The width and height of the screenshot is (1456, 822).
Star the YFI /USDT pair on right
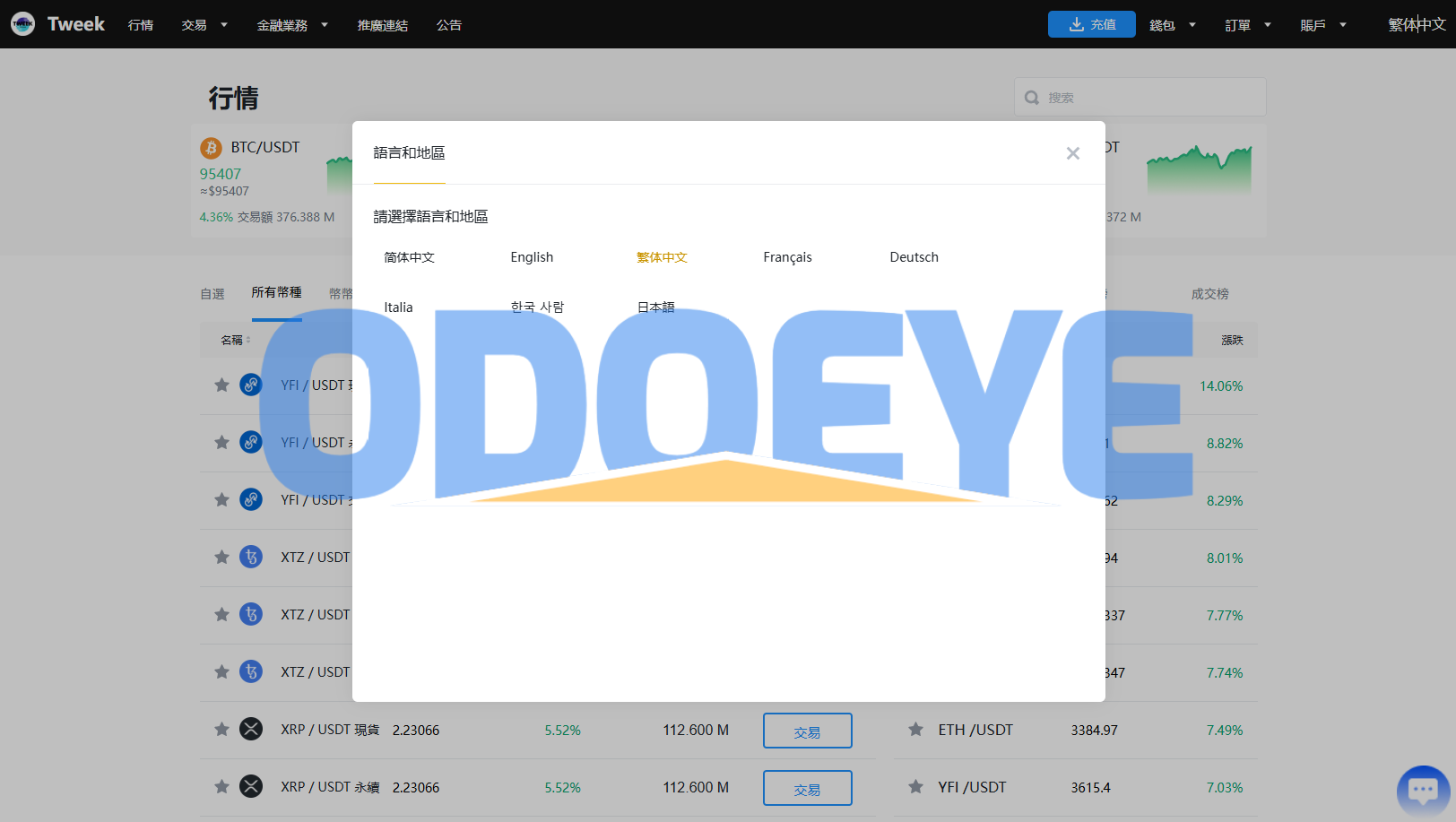(x=915, y=787)
